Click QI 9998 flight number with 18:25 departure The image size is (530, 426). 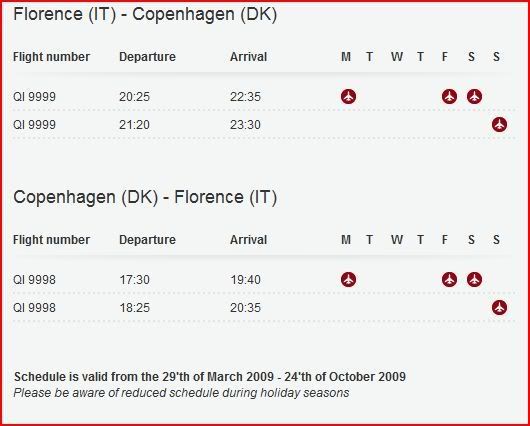click(x=34, y=308)
